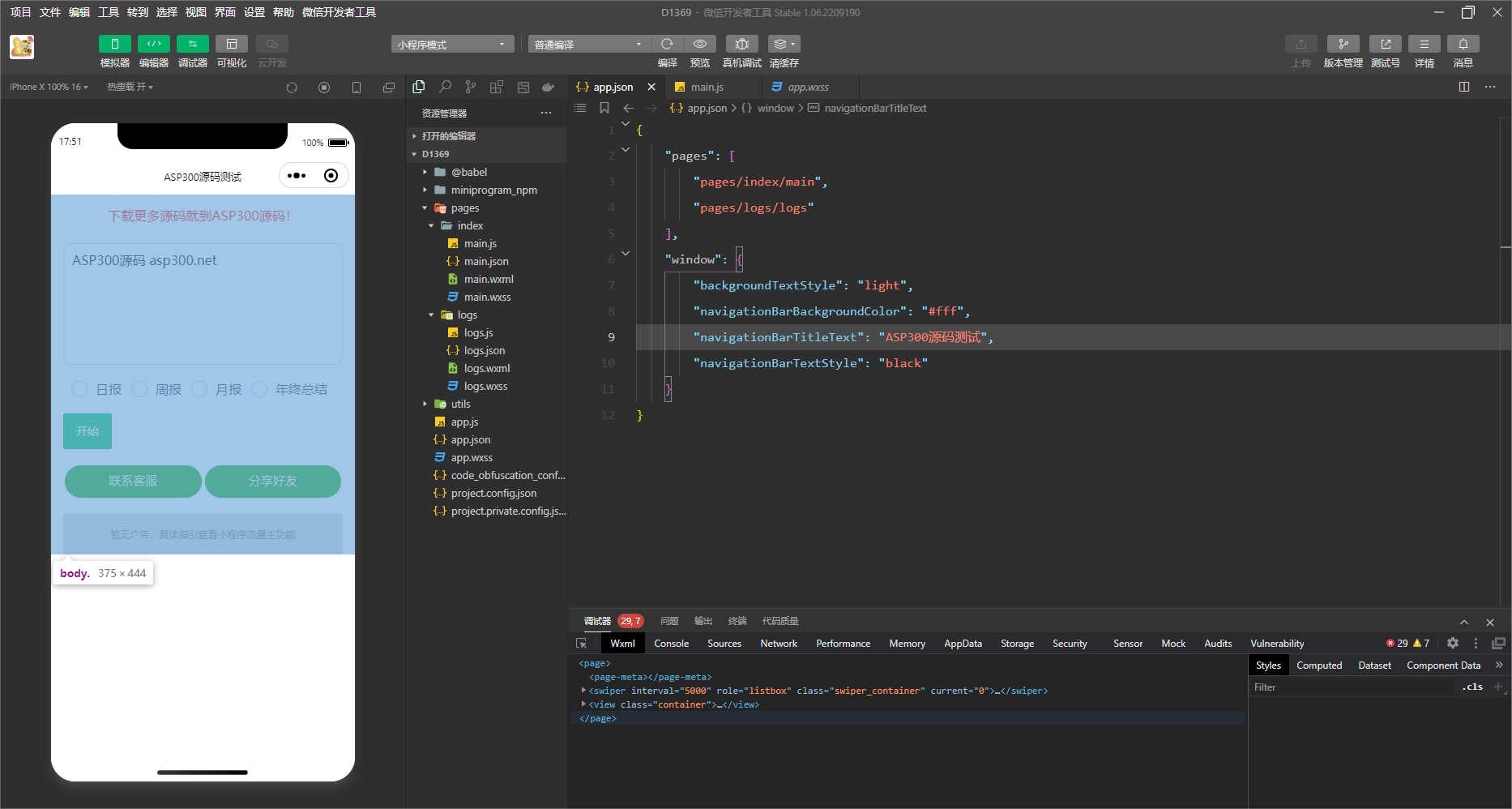Click the styles Filter input field
The image size is (1512, 809).
[1352, 687]
